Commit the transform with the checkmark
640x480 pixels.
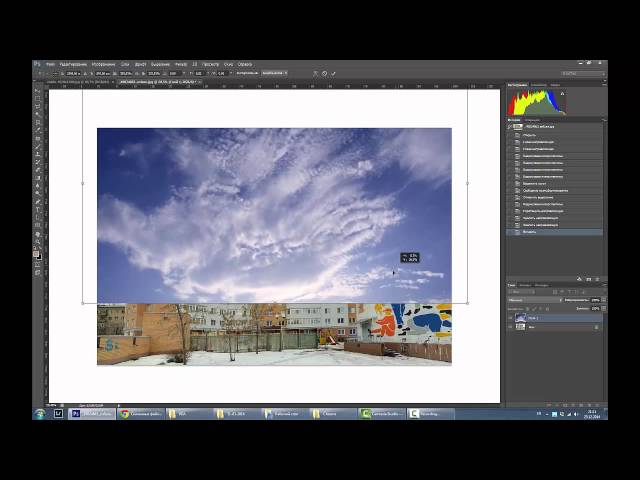[333, 73]
